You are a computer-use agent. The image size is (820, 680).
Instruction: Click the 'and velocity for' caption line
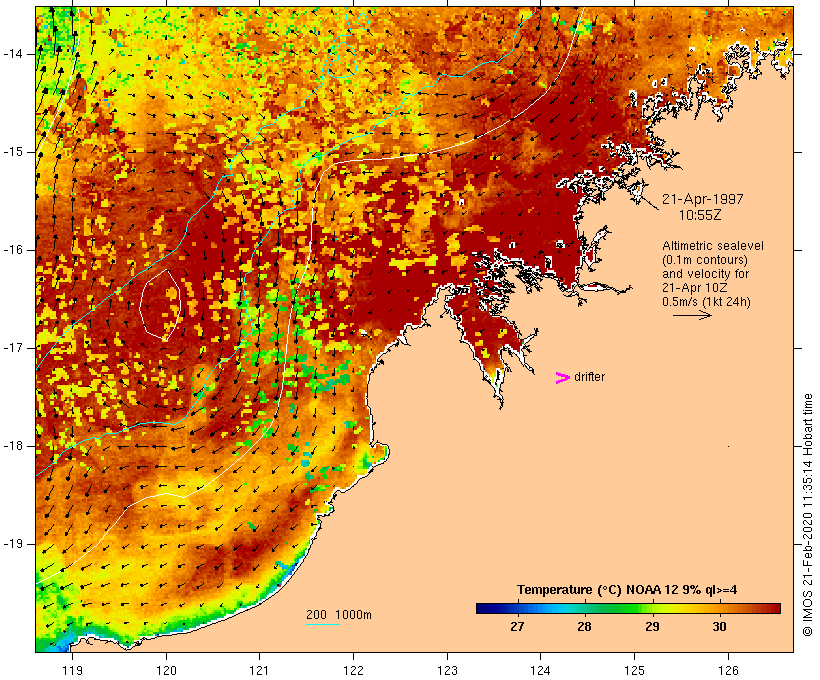click(705, 274)
